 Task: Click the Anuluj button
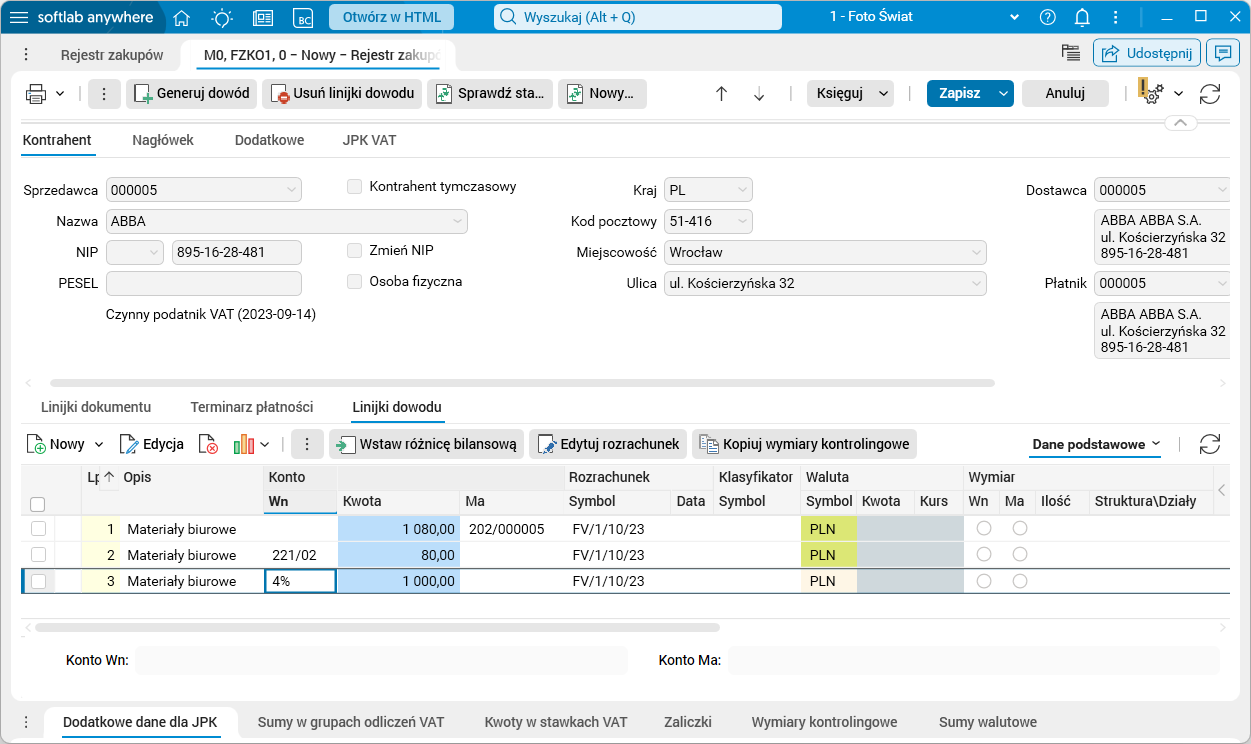1065,93
